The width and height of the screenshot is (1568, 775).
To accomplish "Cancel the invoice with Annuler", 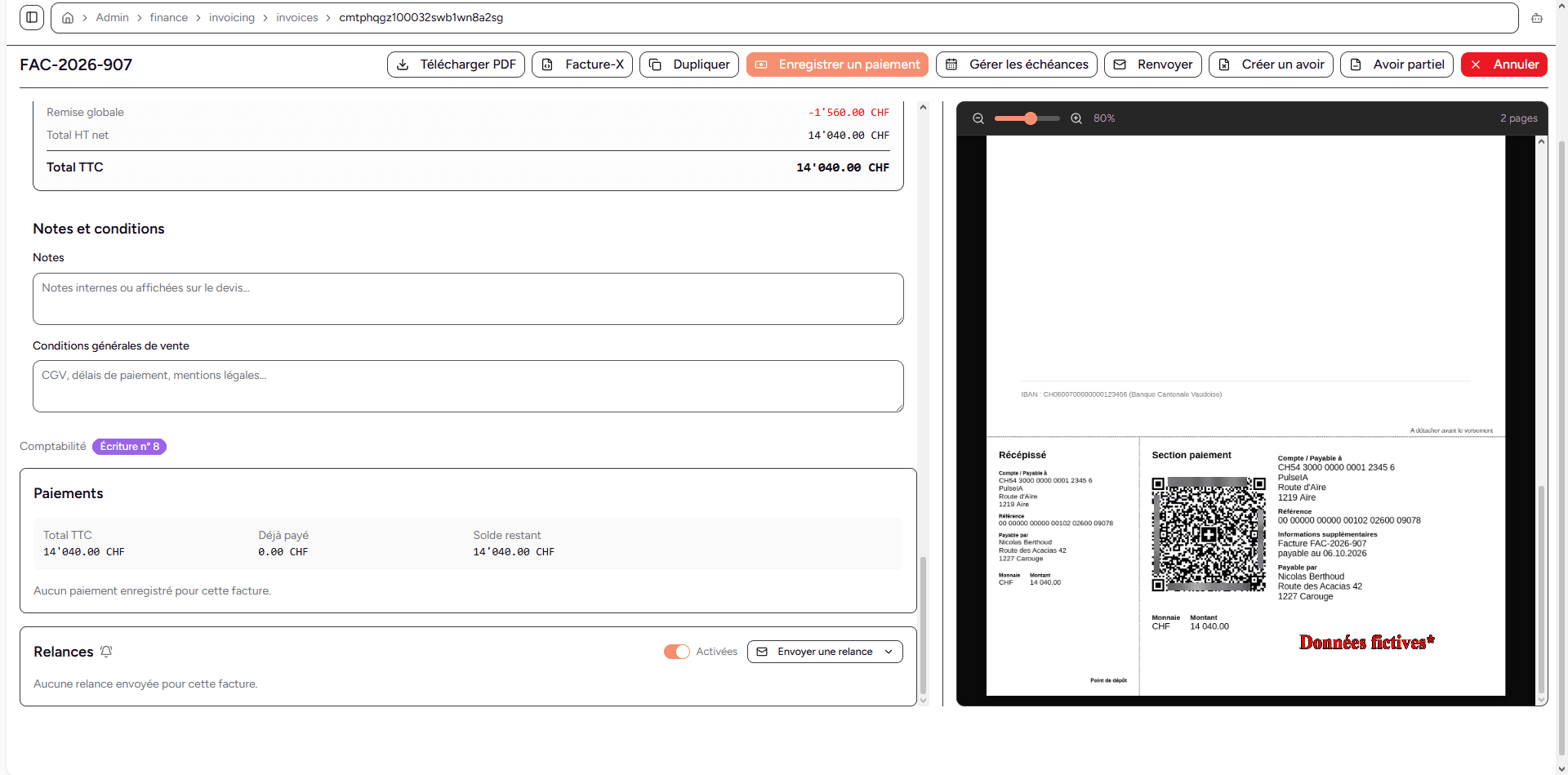I will coord(1504,65).
